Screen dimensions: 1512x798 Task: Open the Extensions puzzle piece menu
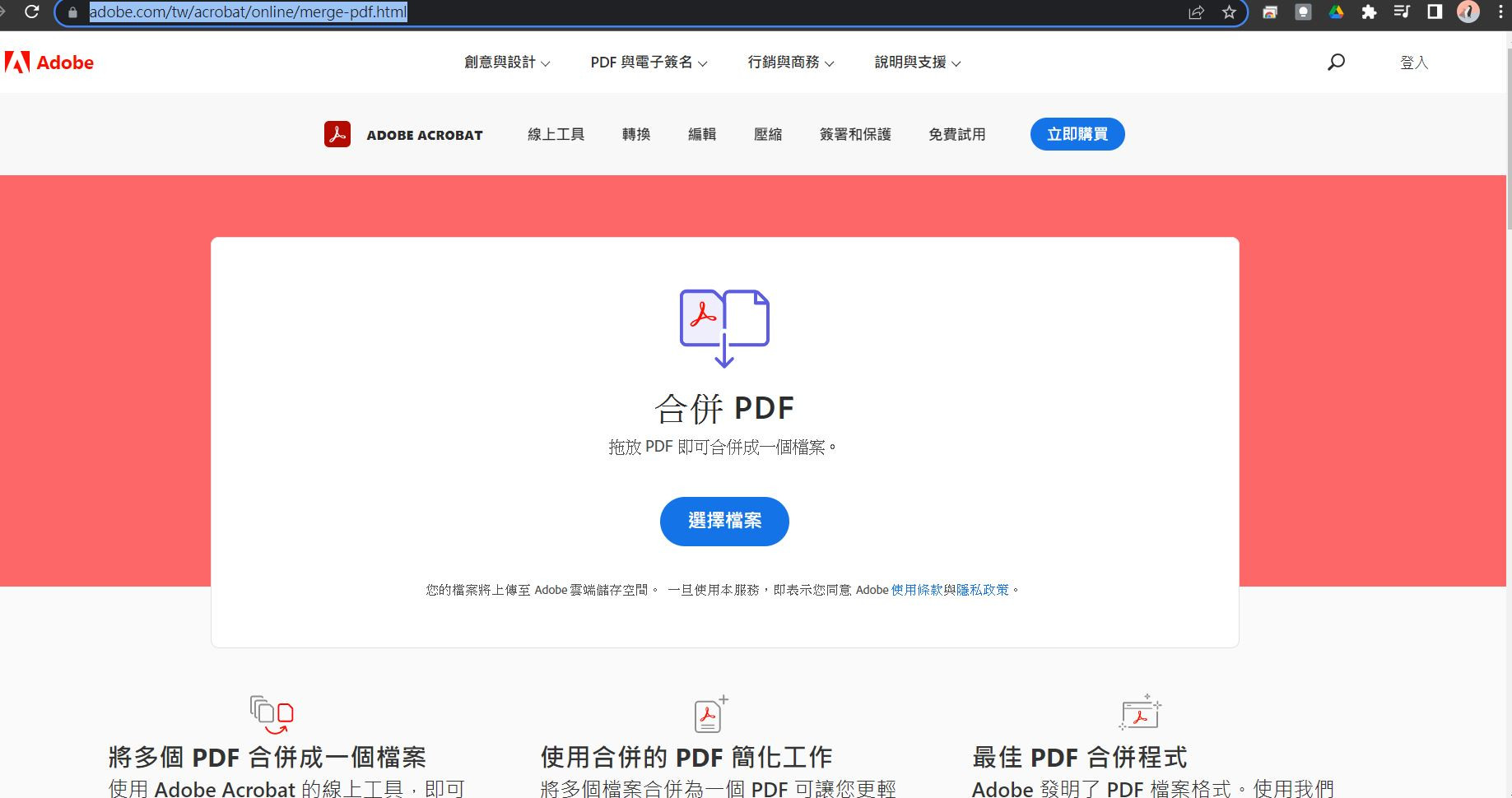click(x=1369, y=12)
